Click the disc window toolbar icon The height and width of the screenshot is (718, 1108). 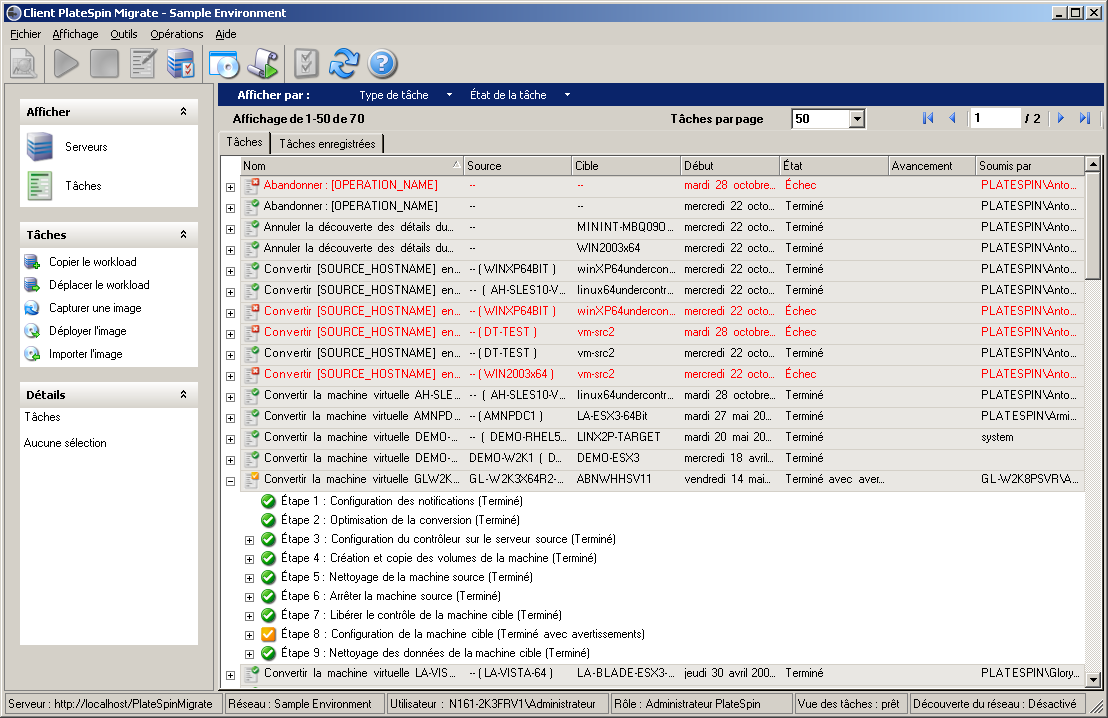[x=224, y=64]
